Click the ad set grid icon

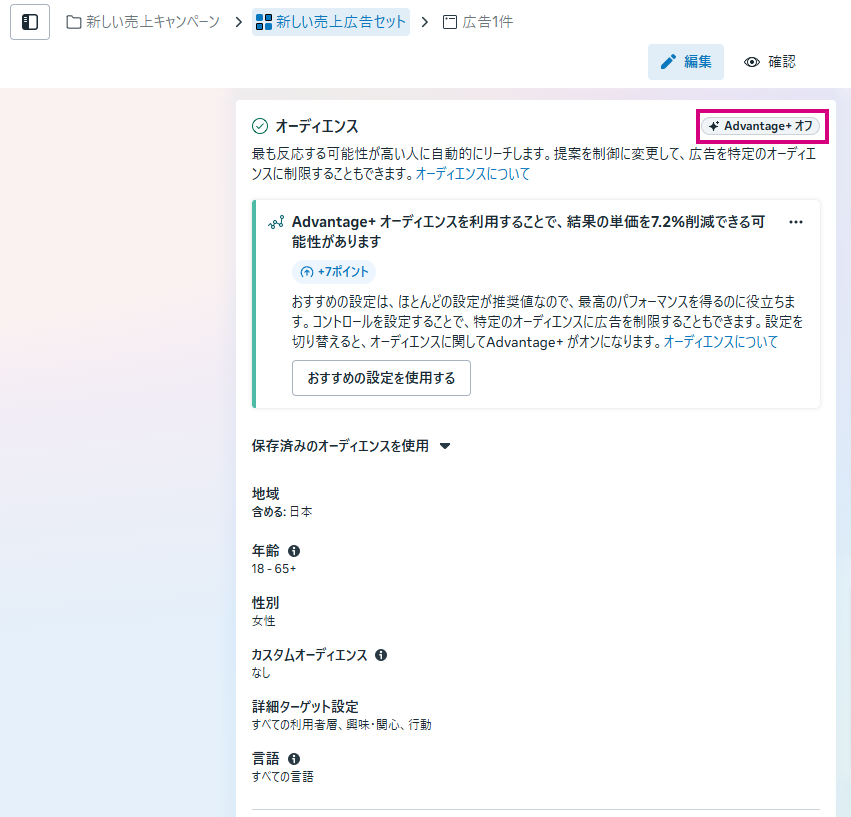coord(264,22)
